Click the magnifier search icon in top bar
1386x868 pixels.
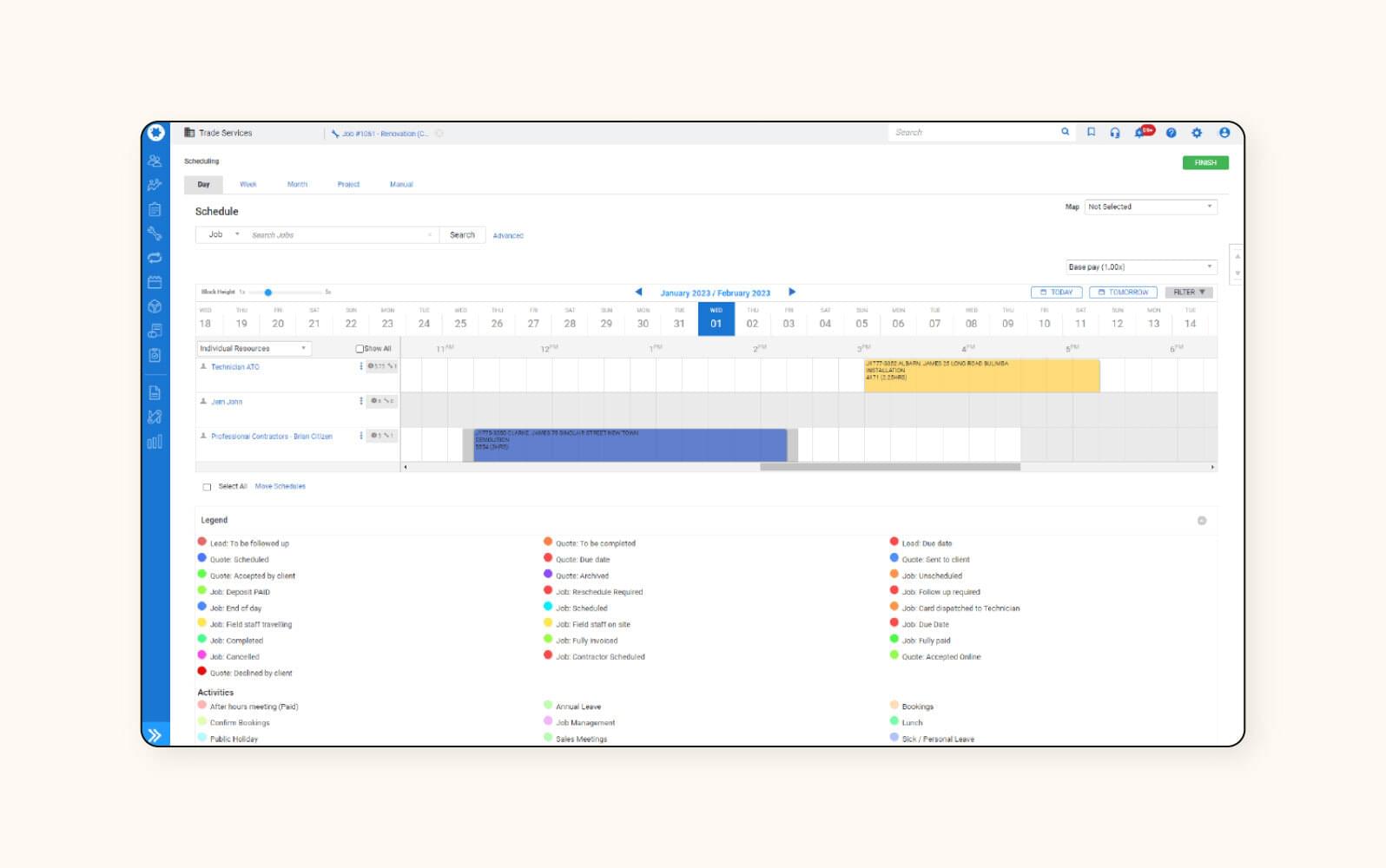click(x=1065, y=132)
